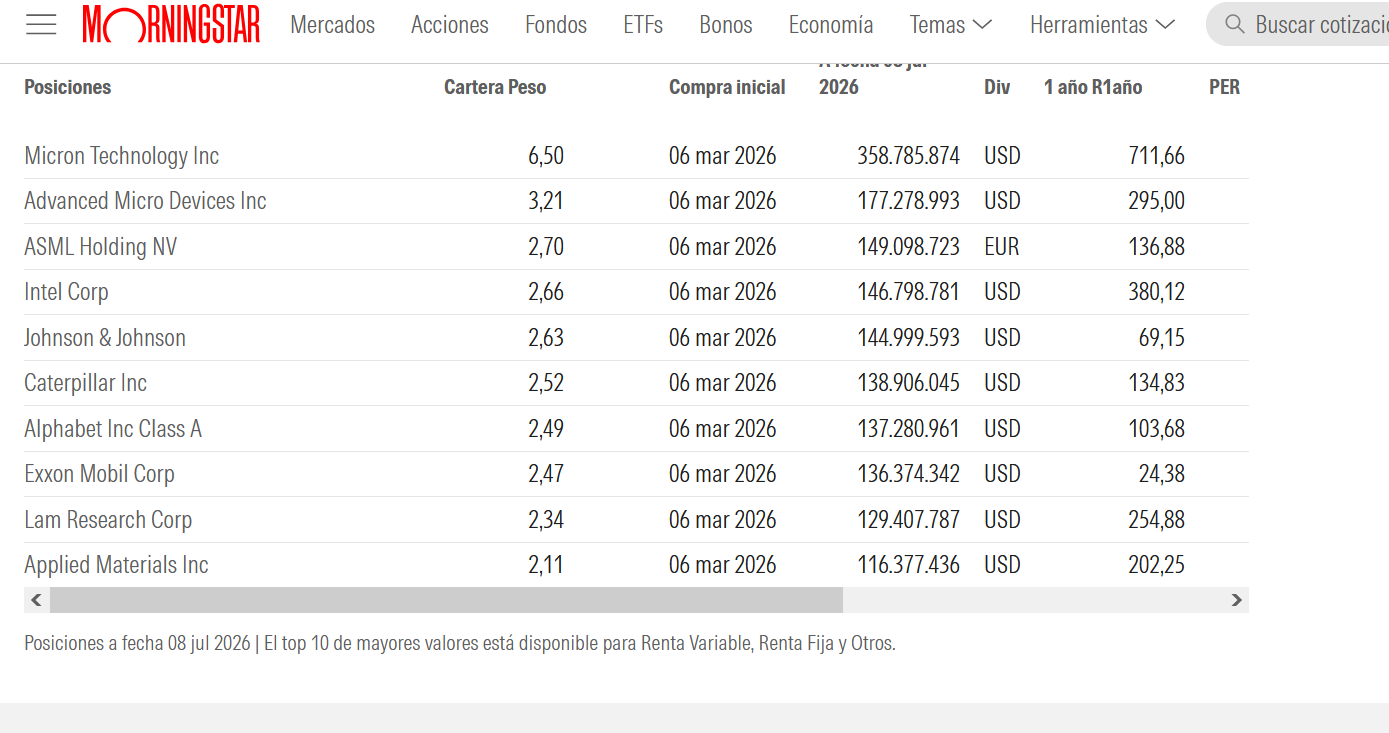Select Alphabet's weight value 2,49

(546, 429)
